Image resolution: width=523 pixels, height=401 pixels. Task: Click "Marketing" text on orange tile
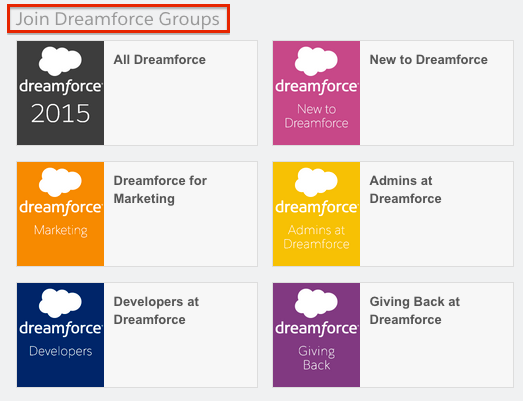(60, 231)
